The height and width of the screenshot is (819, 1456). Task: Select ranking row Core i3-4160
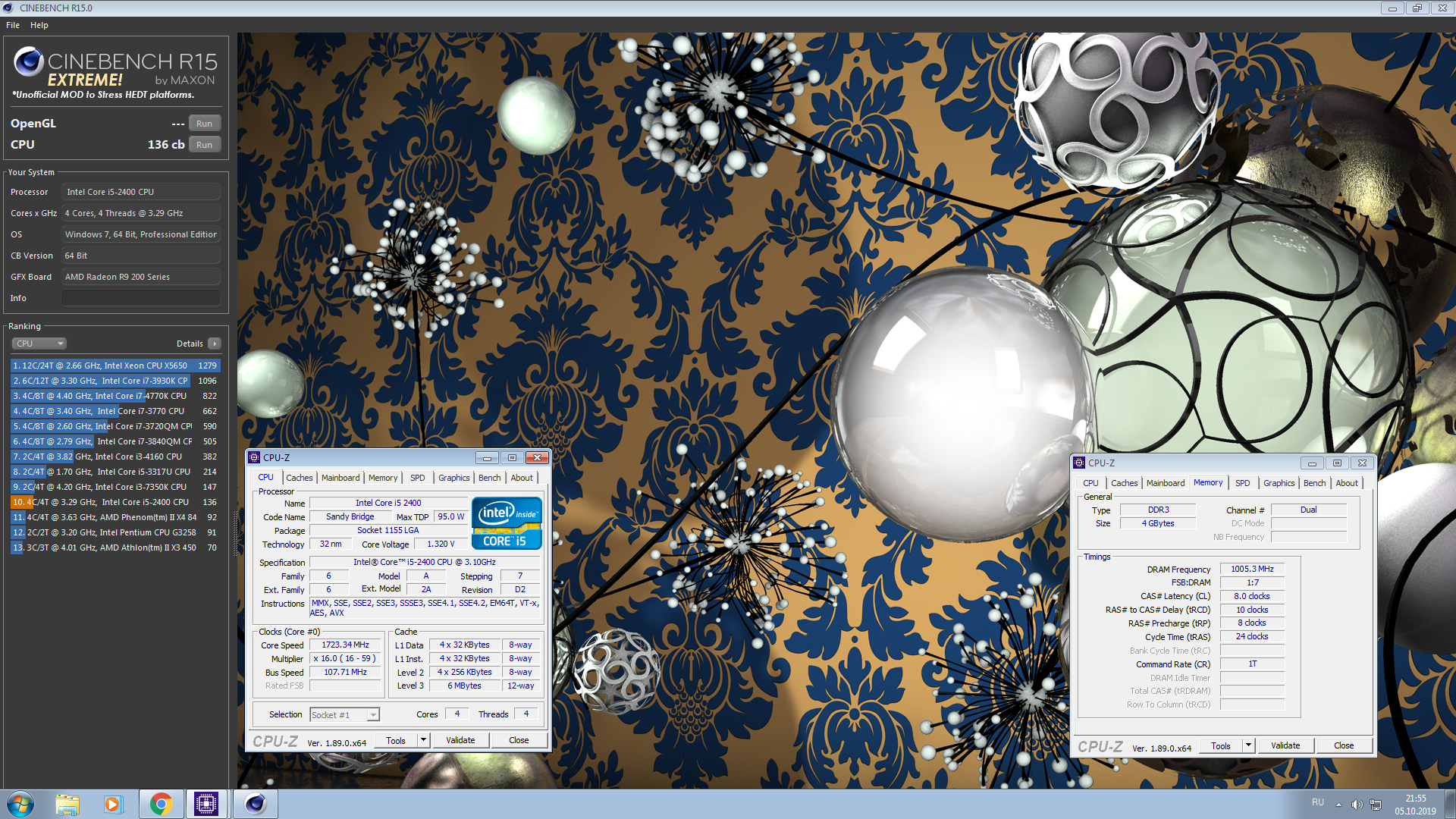click(115, 457)
